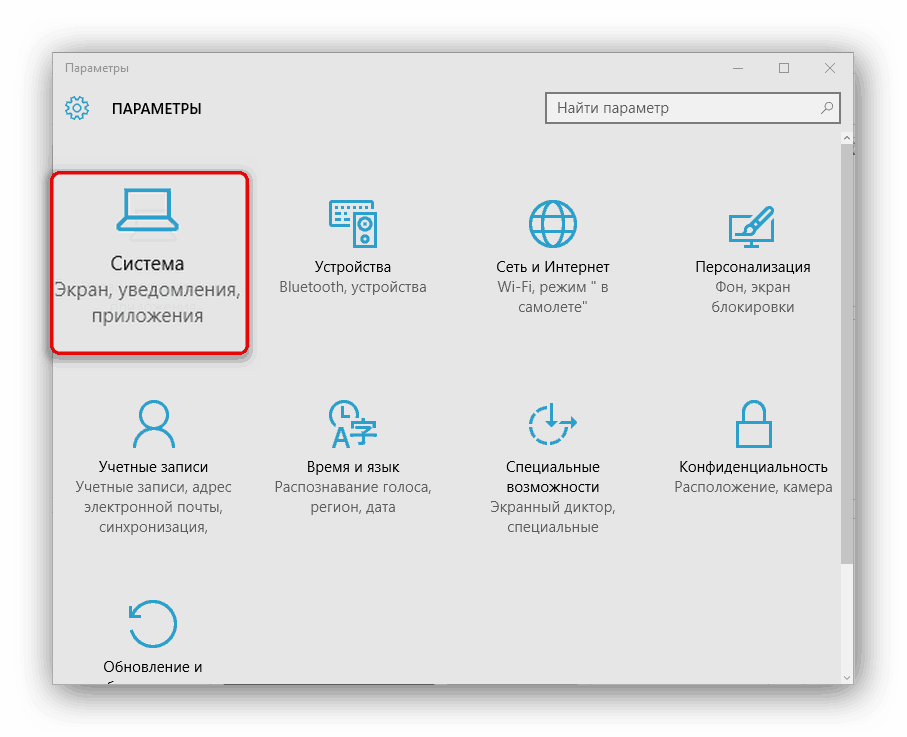Select the Конфиденциальность padlock icon
This screenshot has width=907, height=737.
click(x=752, y=424)
